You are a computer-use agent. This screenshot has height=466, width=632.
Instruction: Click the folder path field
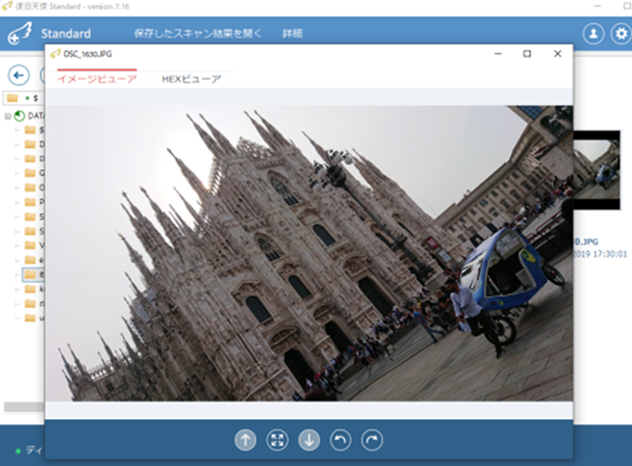24,98
